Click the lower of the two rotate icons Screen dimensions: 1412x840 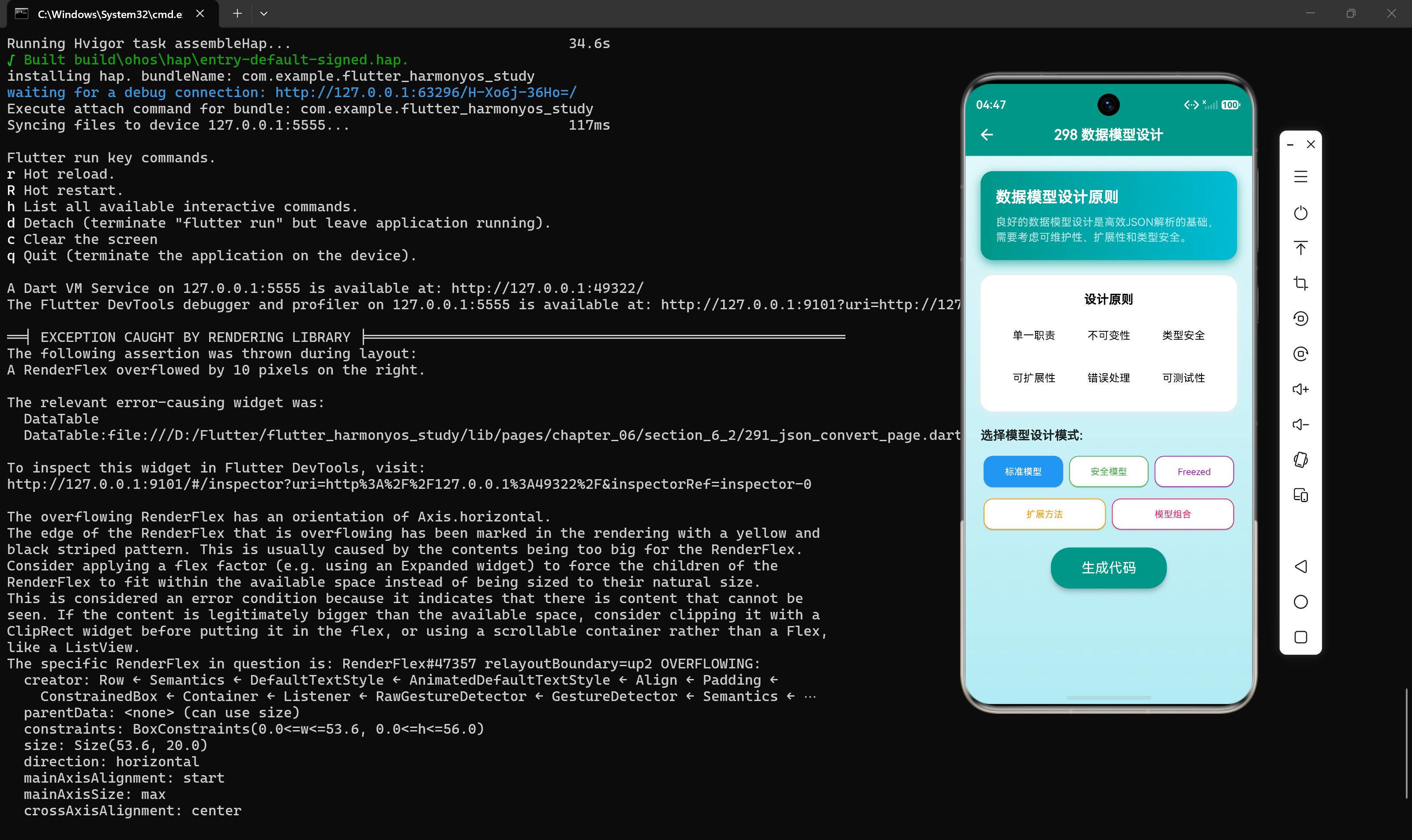1300,354
